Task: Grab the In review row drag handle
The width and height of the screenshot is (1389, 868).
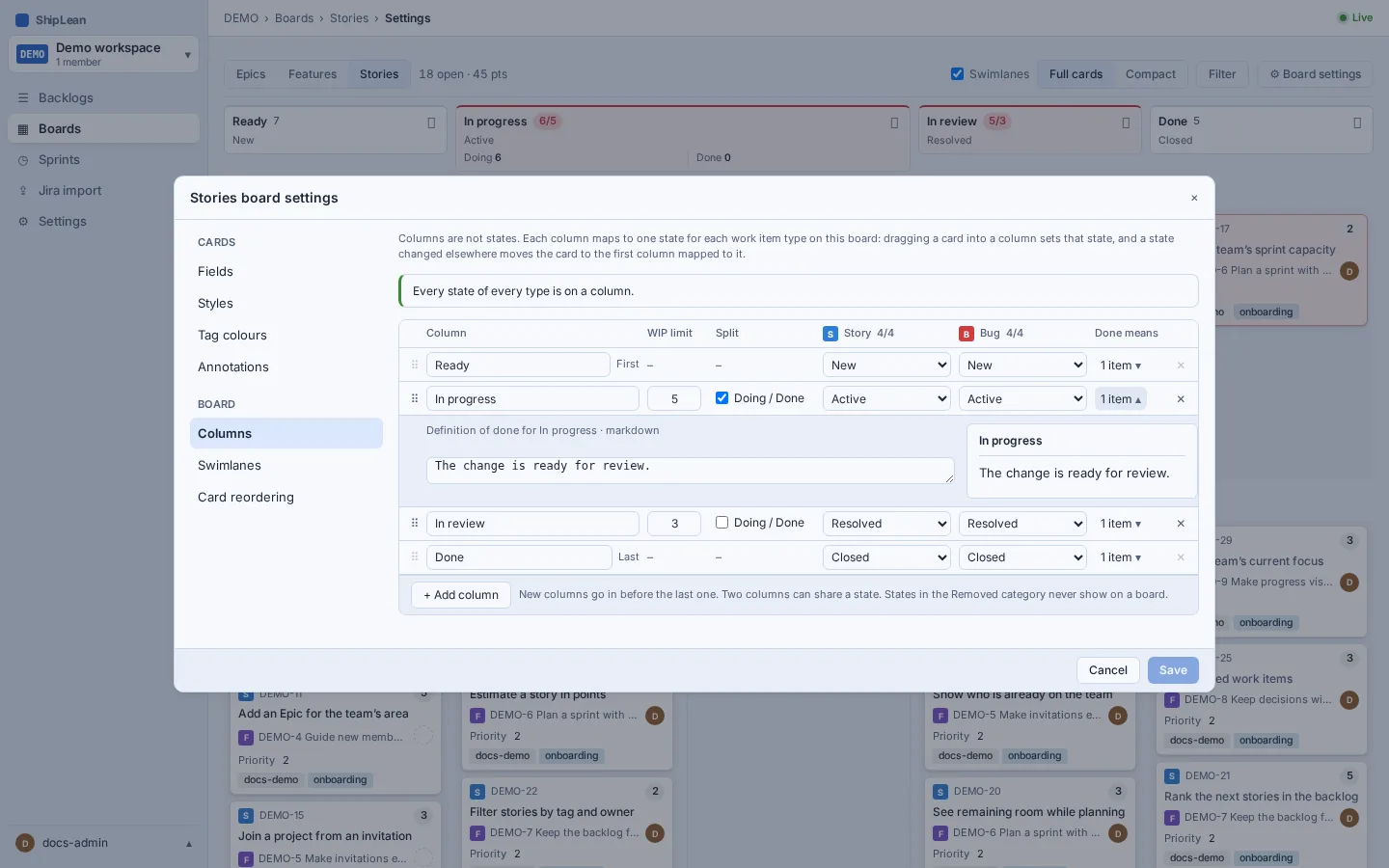Action: click(415, 524)
